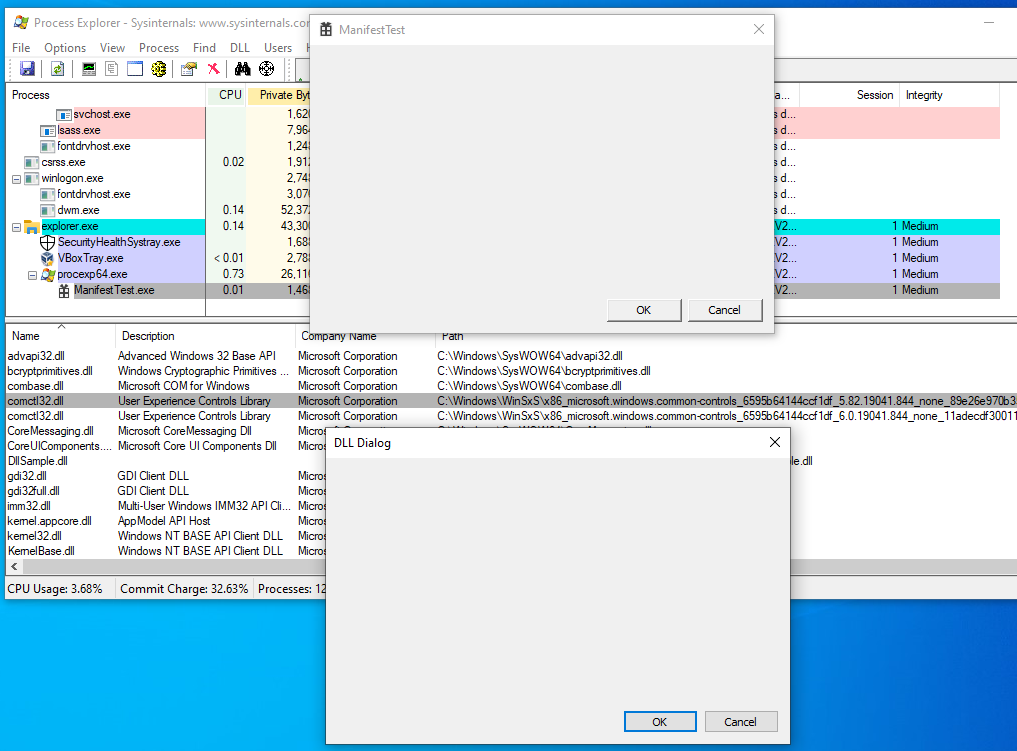Open the File menu
The image size is (1017, 751).
(21, 48)
